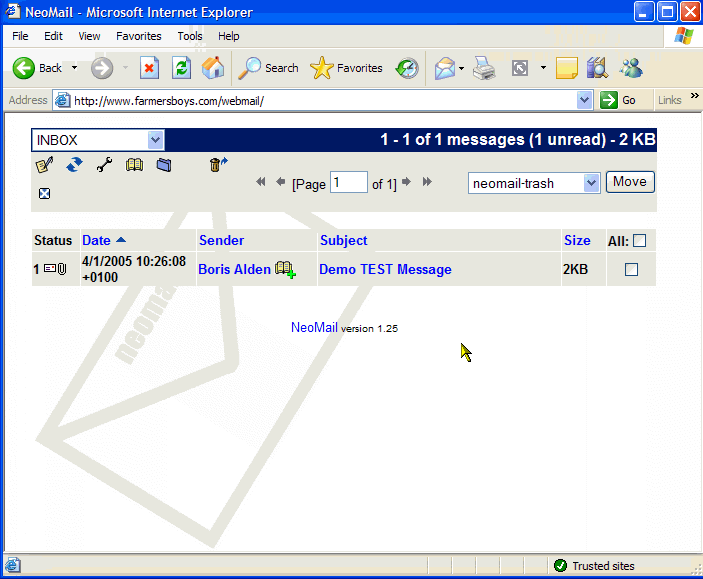703x579 pixels.
Task: Check the Demo TEST Message checkbox
Action: click(631, 270)
